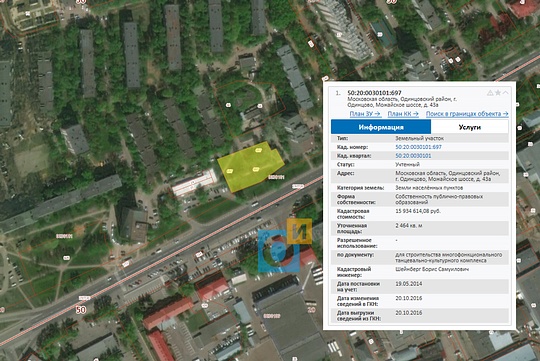Add parcel to favorites with star icon
Image resolution: width=540 pixels, height=361 pixels.
pyautogui.click(x=498, y=93)
